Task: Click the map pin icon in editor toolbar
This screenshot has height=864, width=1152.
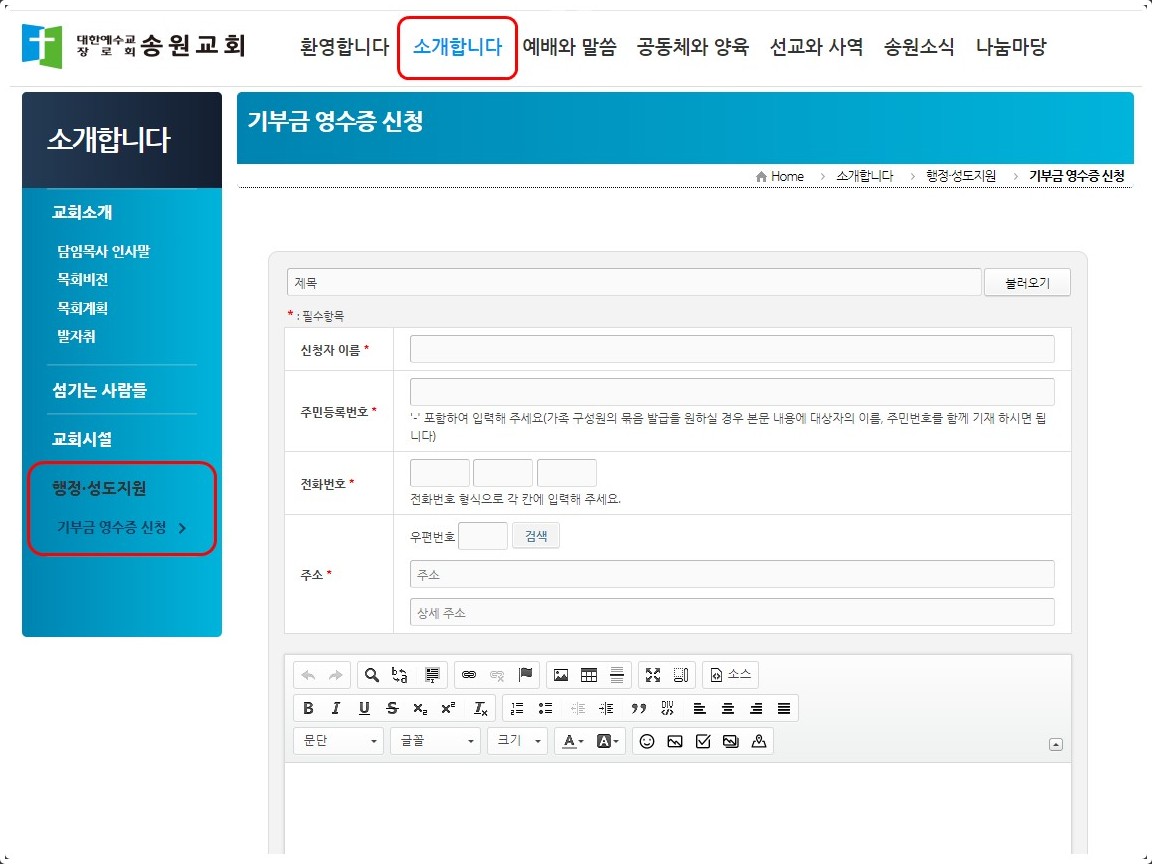Action: tap(759, 741)
